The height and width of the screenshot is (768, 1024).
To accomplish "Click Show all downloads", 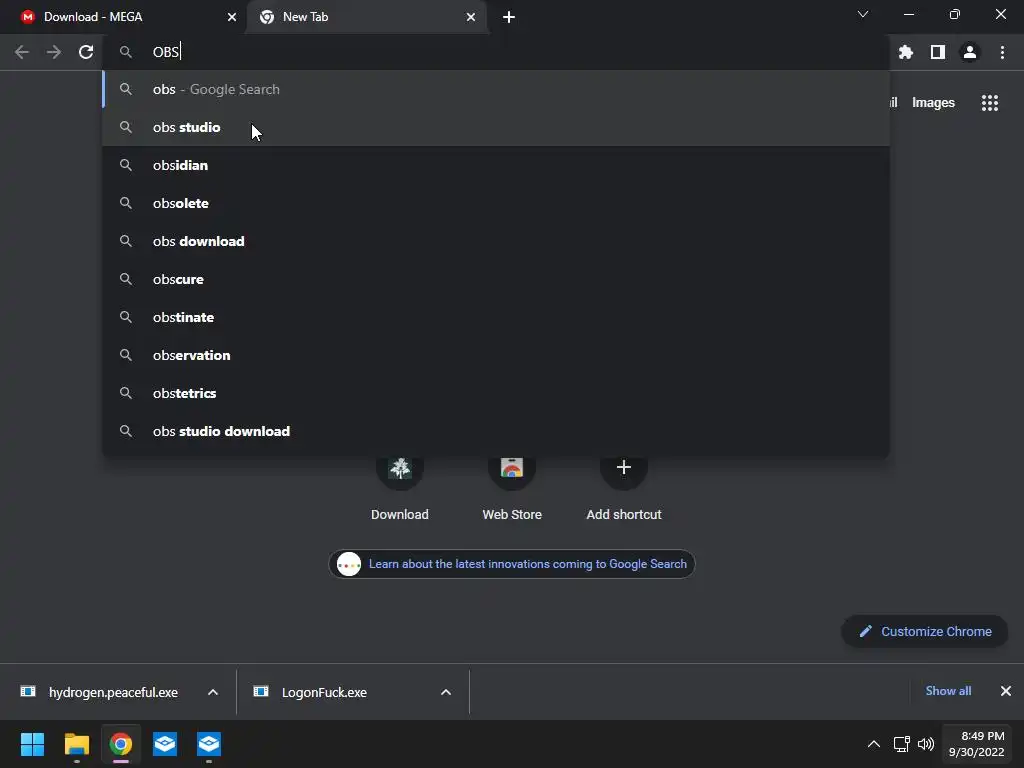I will click(948, 691).
